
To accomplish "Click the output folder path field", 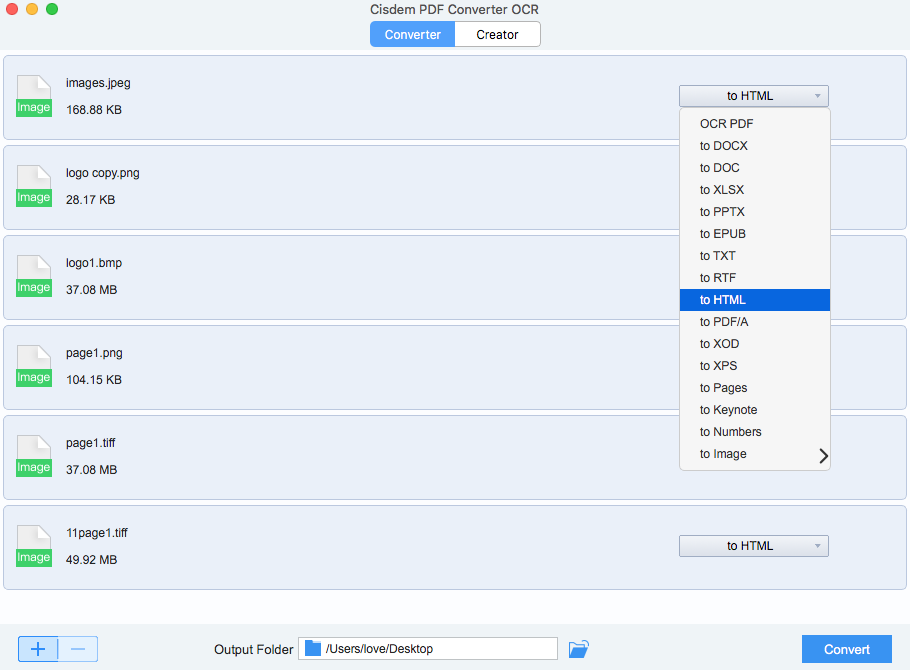I will click(x=428, y=649).
